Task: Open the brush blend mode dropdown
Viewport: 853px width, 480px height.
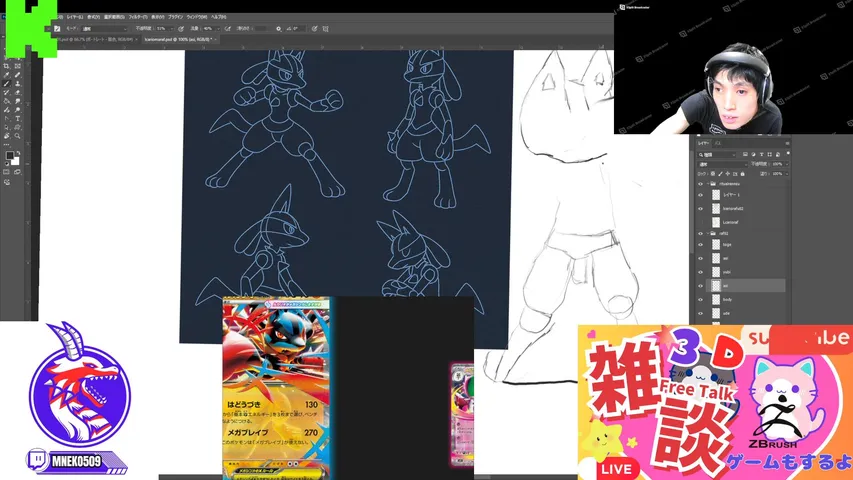Action: [x=104, y=29]
